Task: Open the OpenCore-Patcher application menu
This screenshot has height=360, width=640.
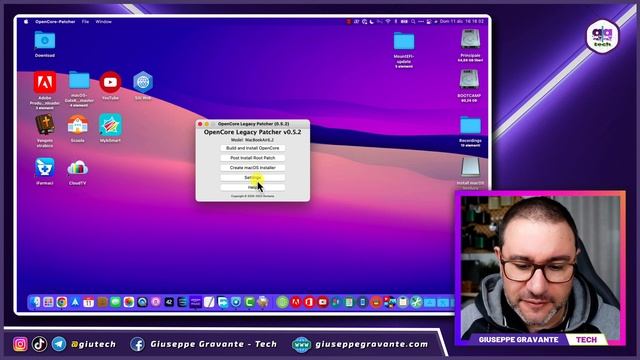Action: pos(55,22)
